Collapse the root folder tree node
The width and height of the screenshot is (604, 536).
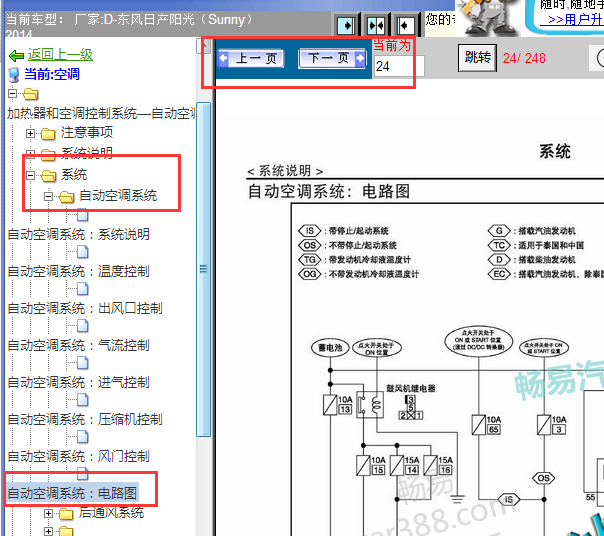click(12, 93)
